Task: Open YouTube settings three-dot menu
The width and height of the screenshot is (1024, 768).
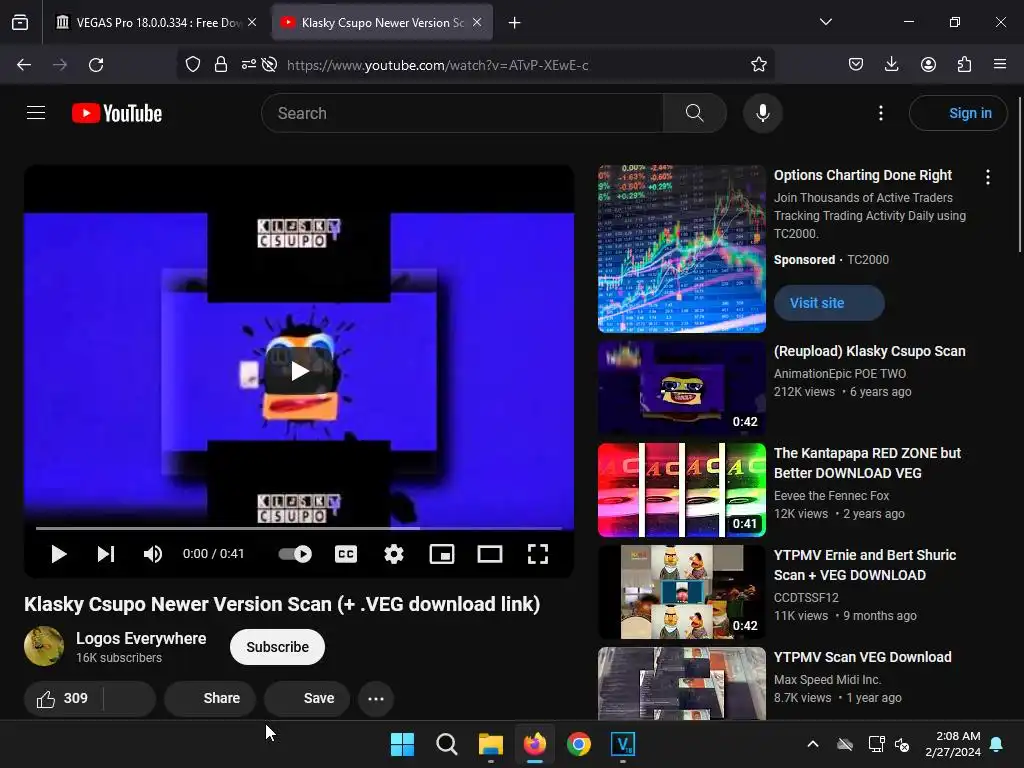Action: 880,113
